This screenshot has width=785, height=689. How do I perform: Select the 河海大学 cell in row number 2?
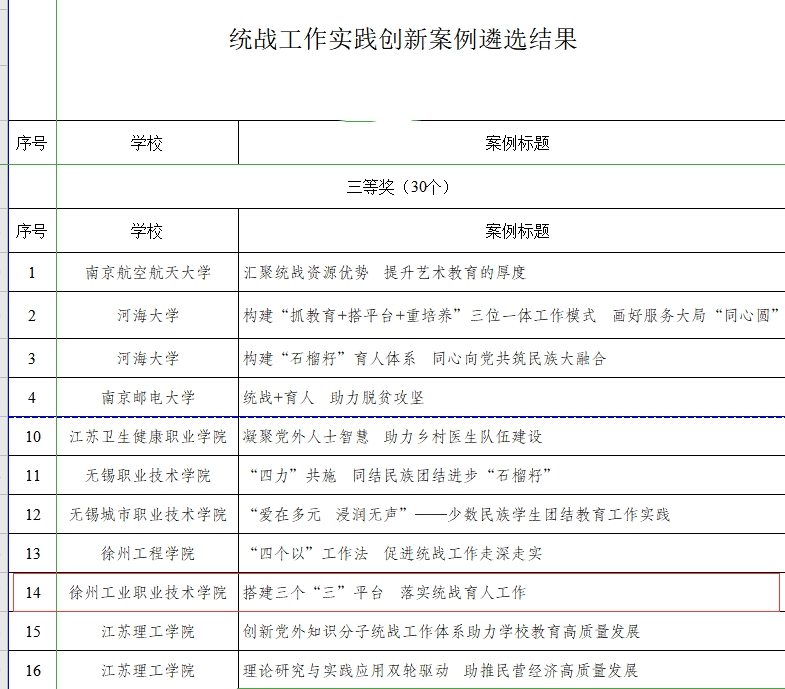point(147,316)
